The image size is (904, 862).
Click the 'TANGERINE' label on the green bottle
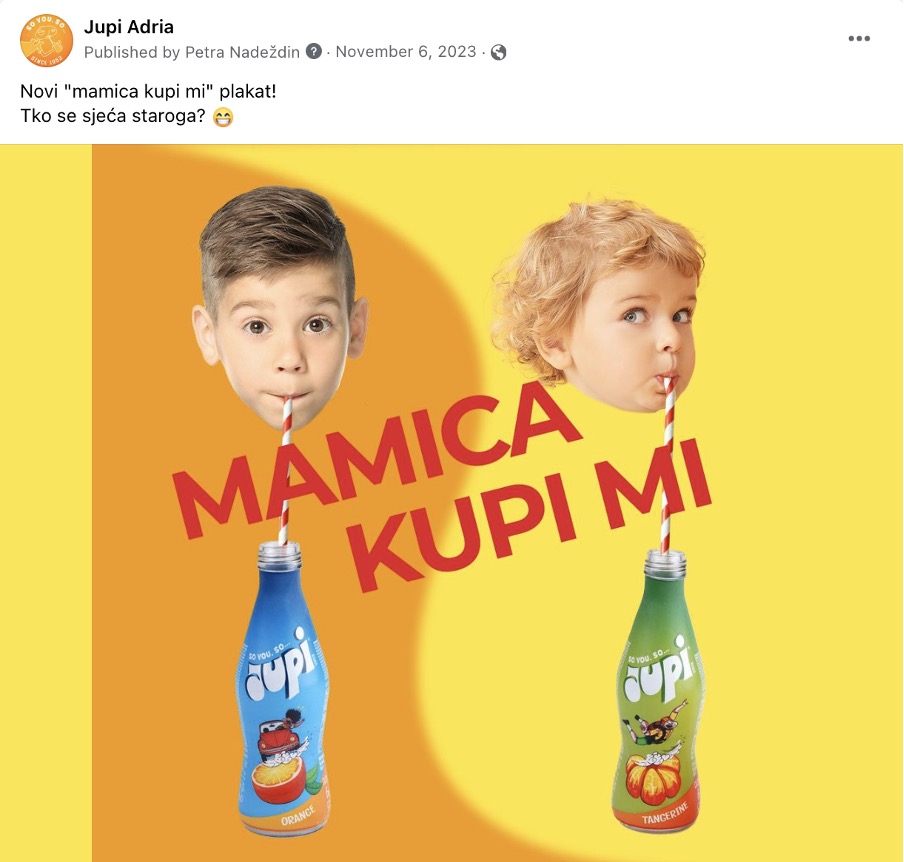coord(665,813)
